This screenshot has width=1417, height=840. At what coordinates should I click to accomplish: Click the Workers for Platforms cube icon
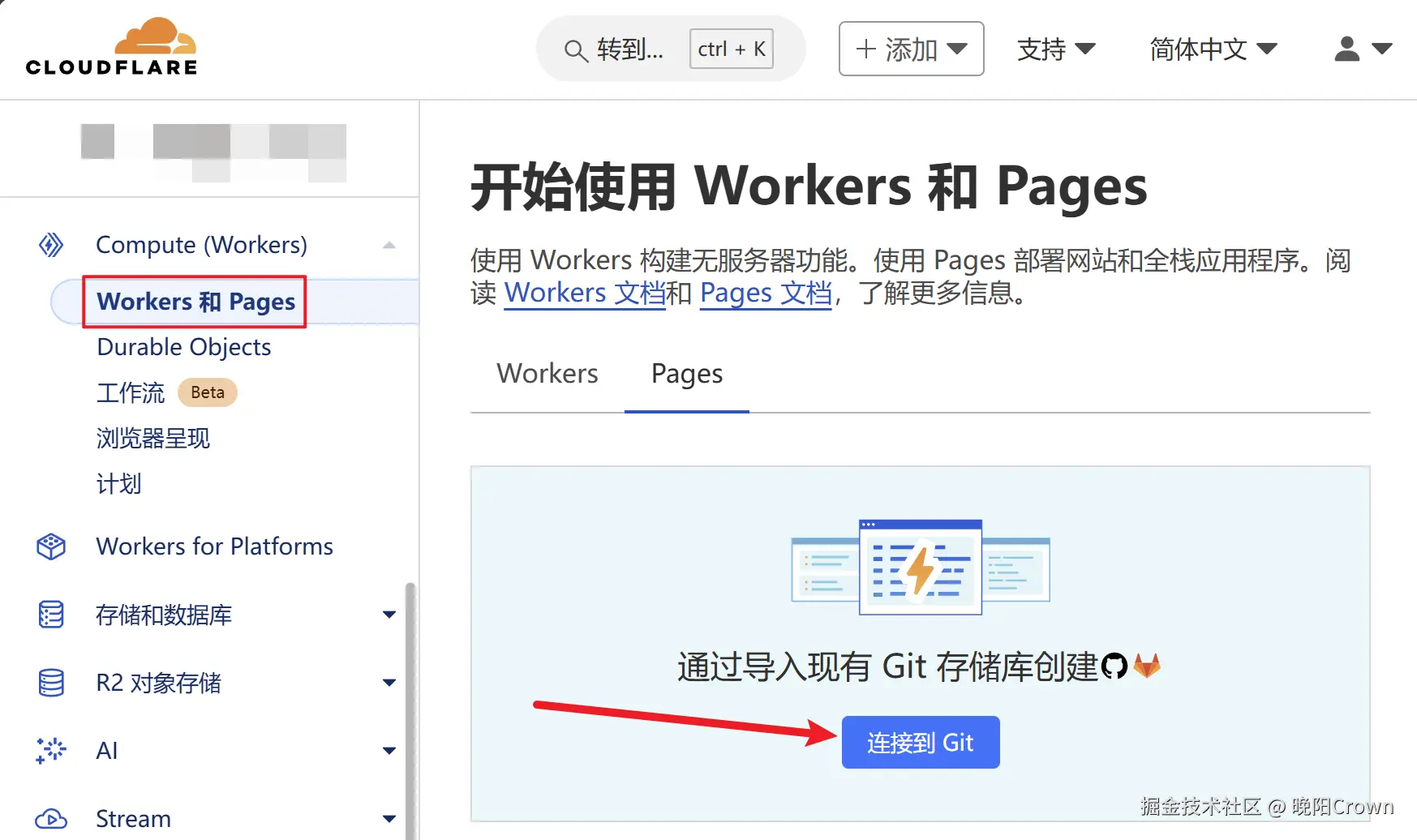[x=51, y=546]
